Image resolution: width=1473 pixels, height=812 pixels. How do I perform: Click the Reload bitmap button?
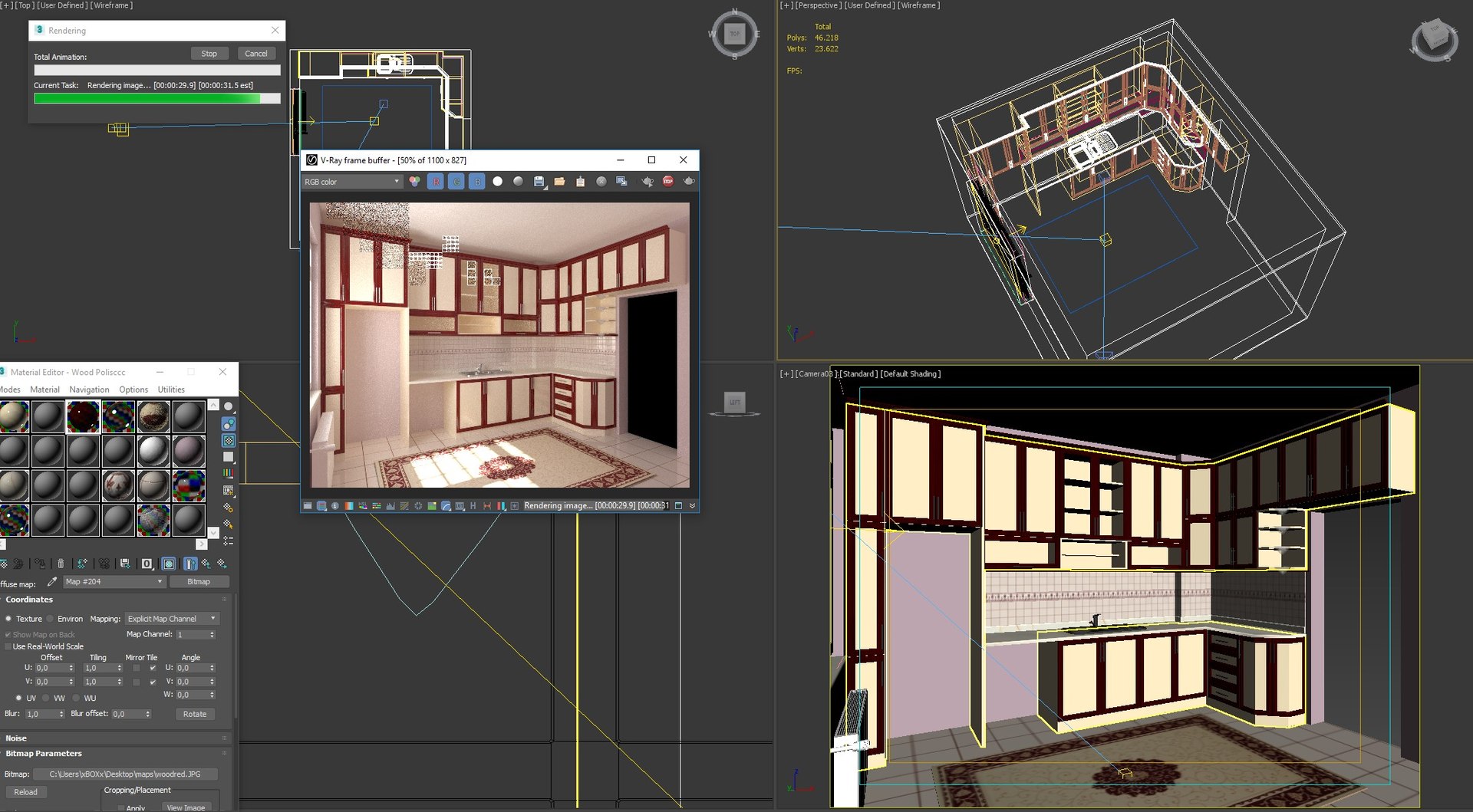tap(25, 792)
